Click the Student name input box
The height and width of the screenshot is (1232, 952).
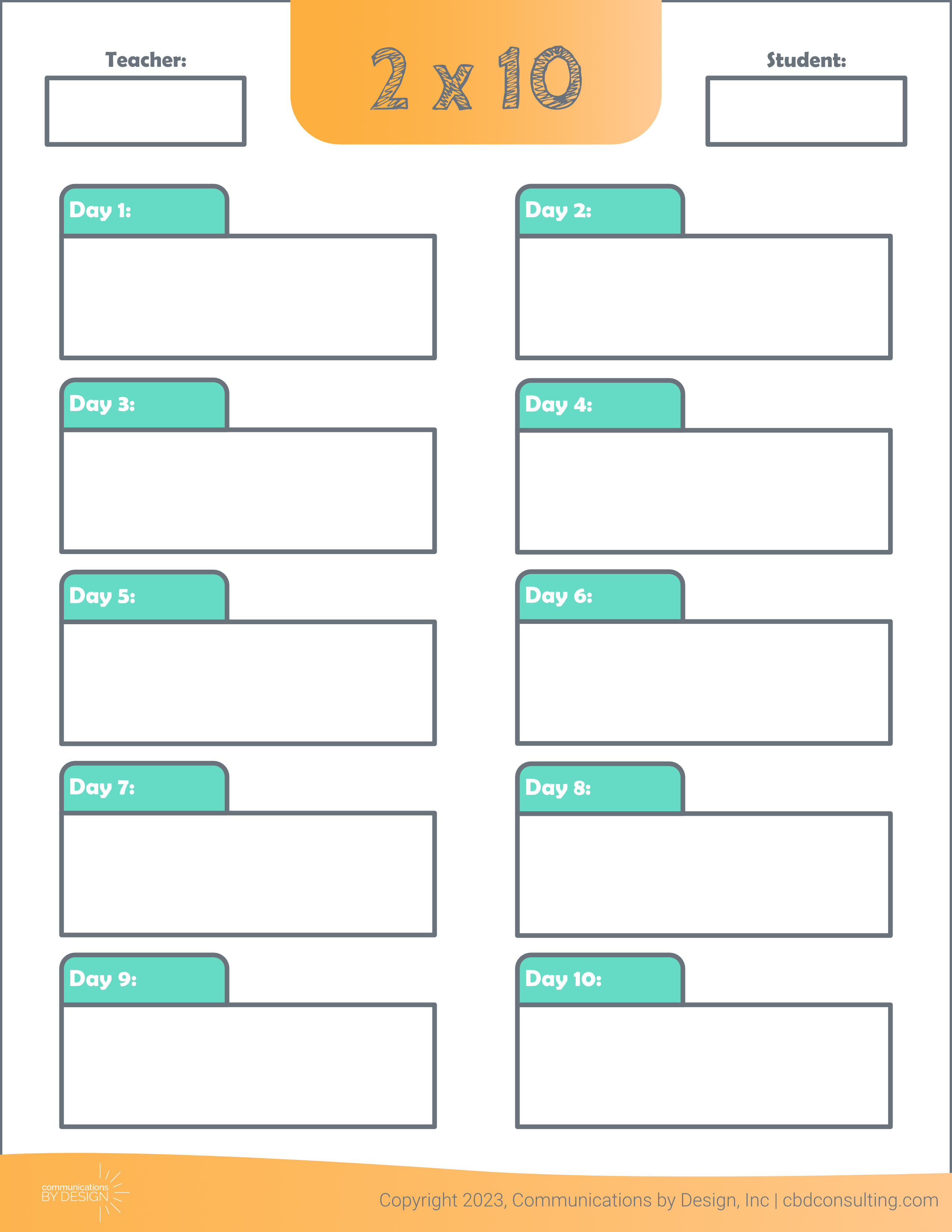[806, 111]
